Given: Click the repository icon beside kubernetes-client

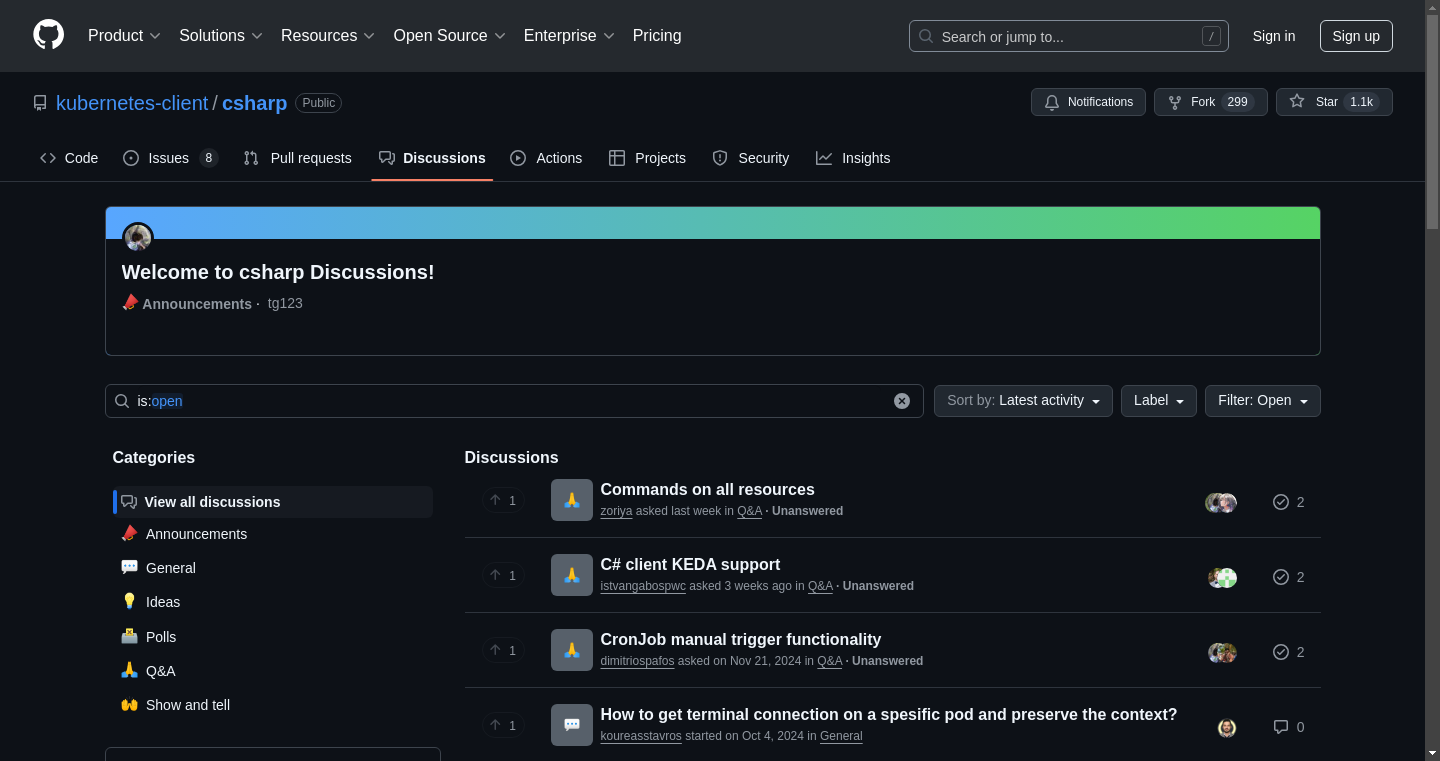Looking at the screenshot, I should click(x=40, y=103).
